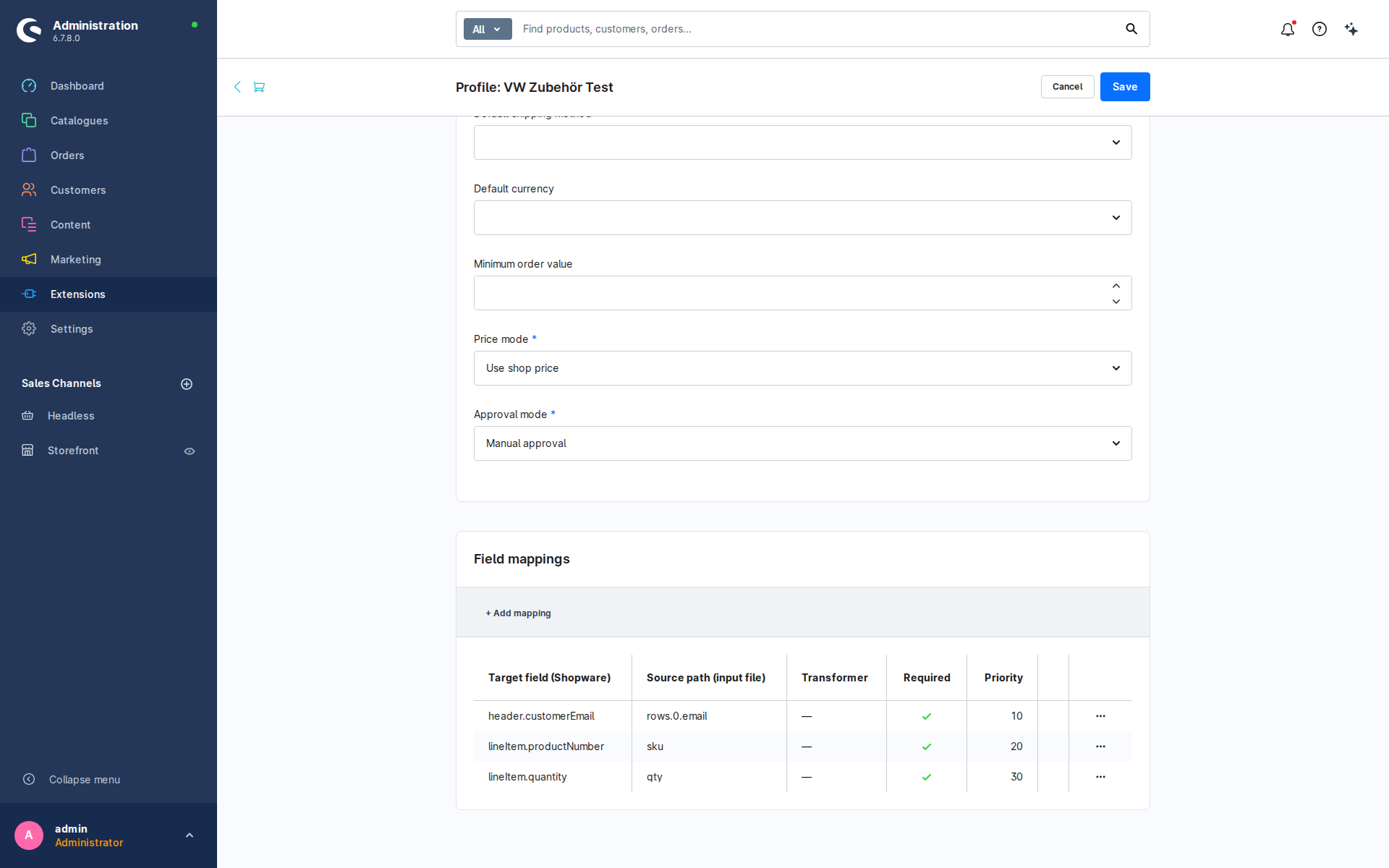This screenshot has height=868, width=1389.
Task: Open actions menu for lineItem.productNumber row
Action: (x=1100, y=746)
